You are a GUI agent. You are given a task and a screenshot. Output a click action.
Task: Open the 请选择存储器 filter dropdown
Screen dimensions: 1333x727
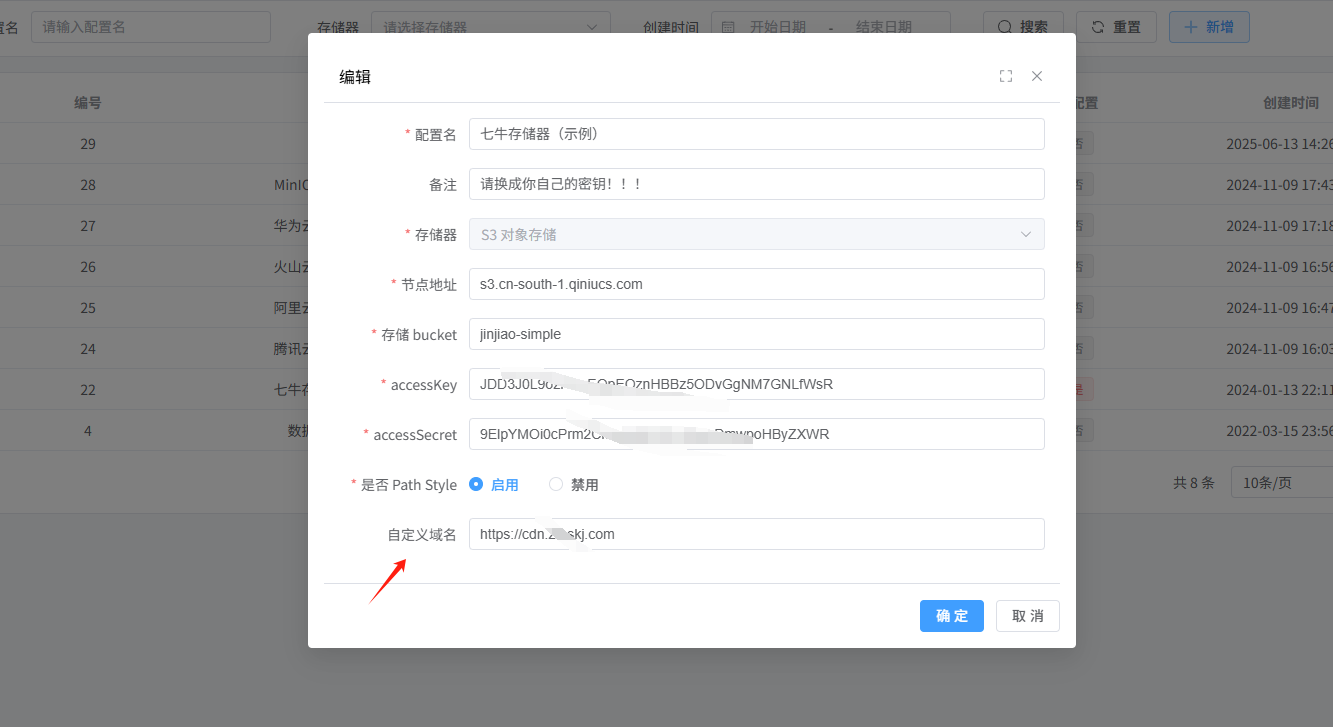[491, 27]
